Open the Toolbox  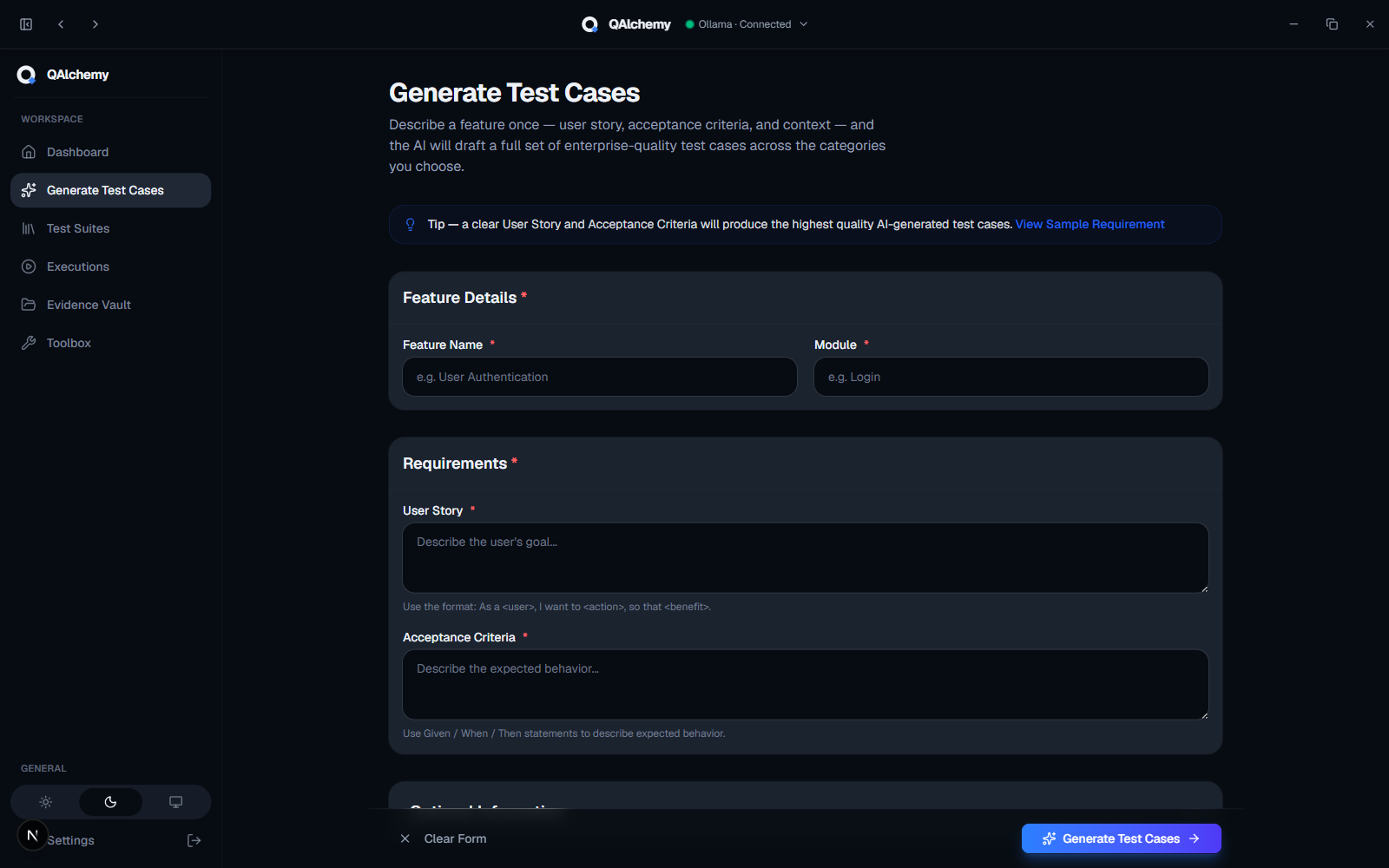point(110,343)
